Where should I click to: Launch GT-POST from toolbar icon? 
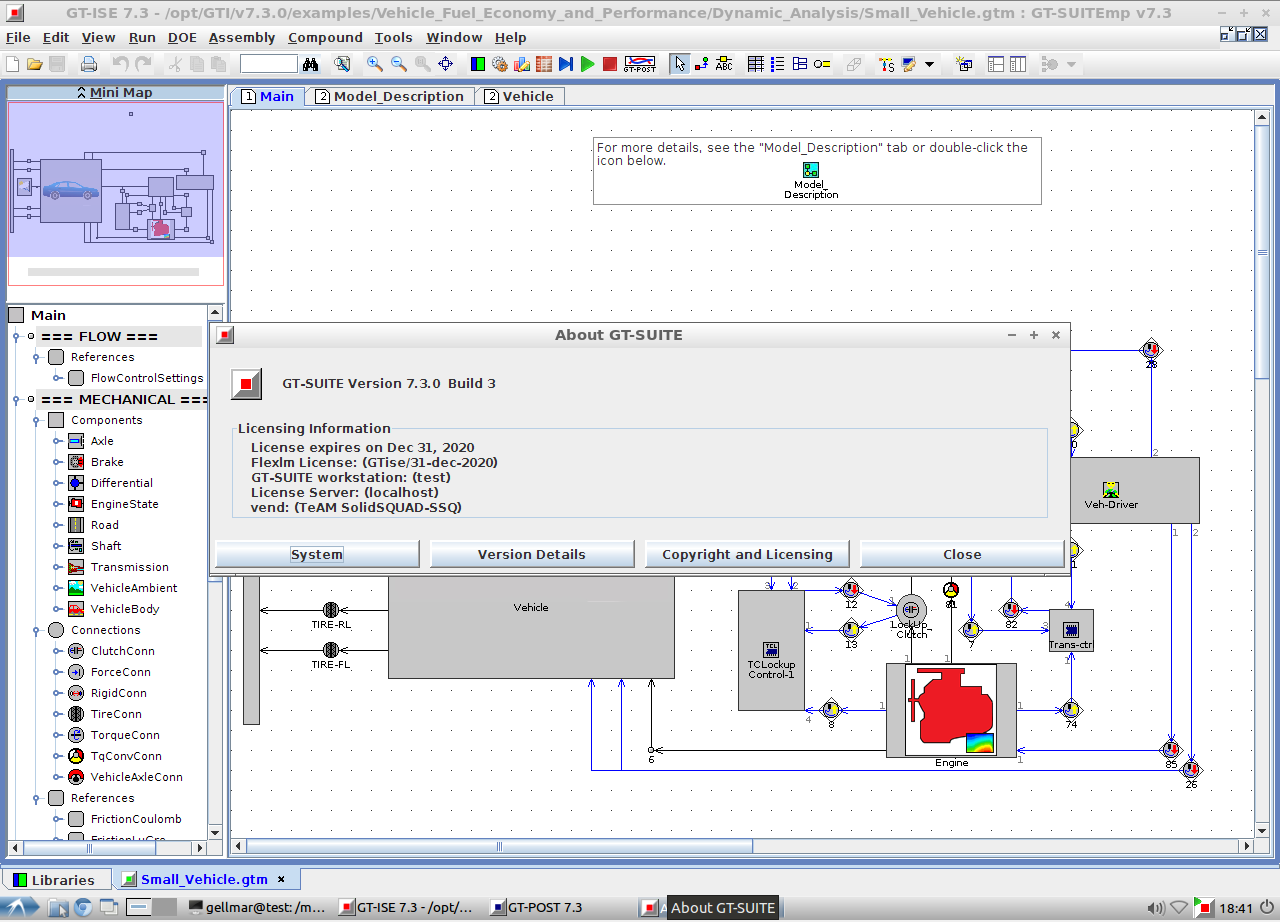coord(640,64)
